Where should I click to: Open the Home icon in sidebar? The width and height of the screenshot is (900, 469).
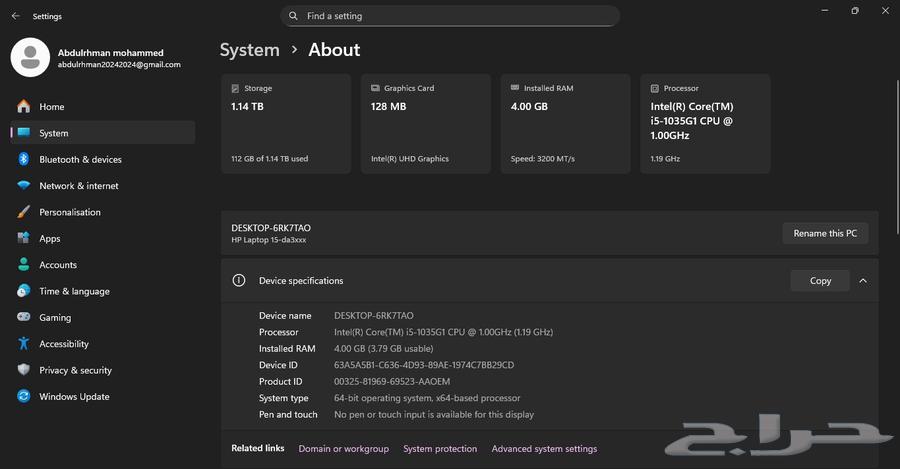click(23, 107)
